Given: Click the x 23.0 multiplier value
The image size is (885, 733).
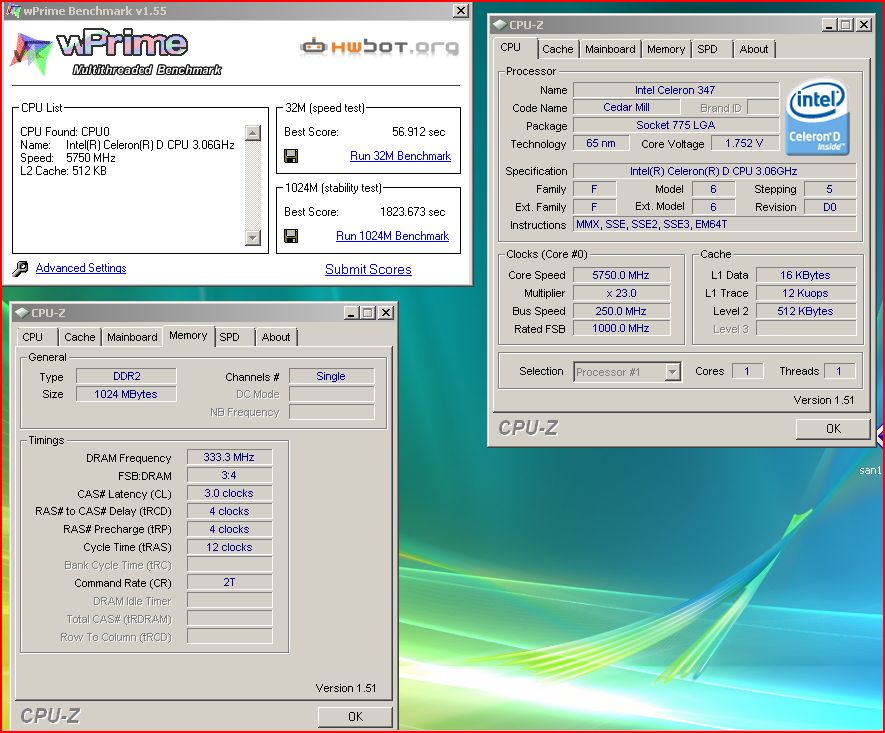Looking at the screenshot, I should 621,293.
